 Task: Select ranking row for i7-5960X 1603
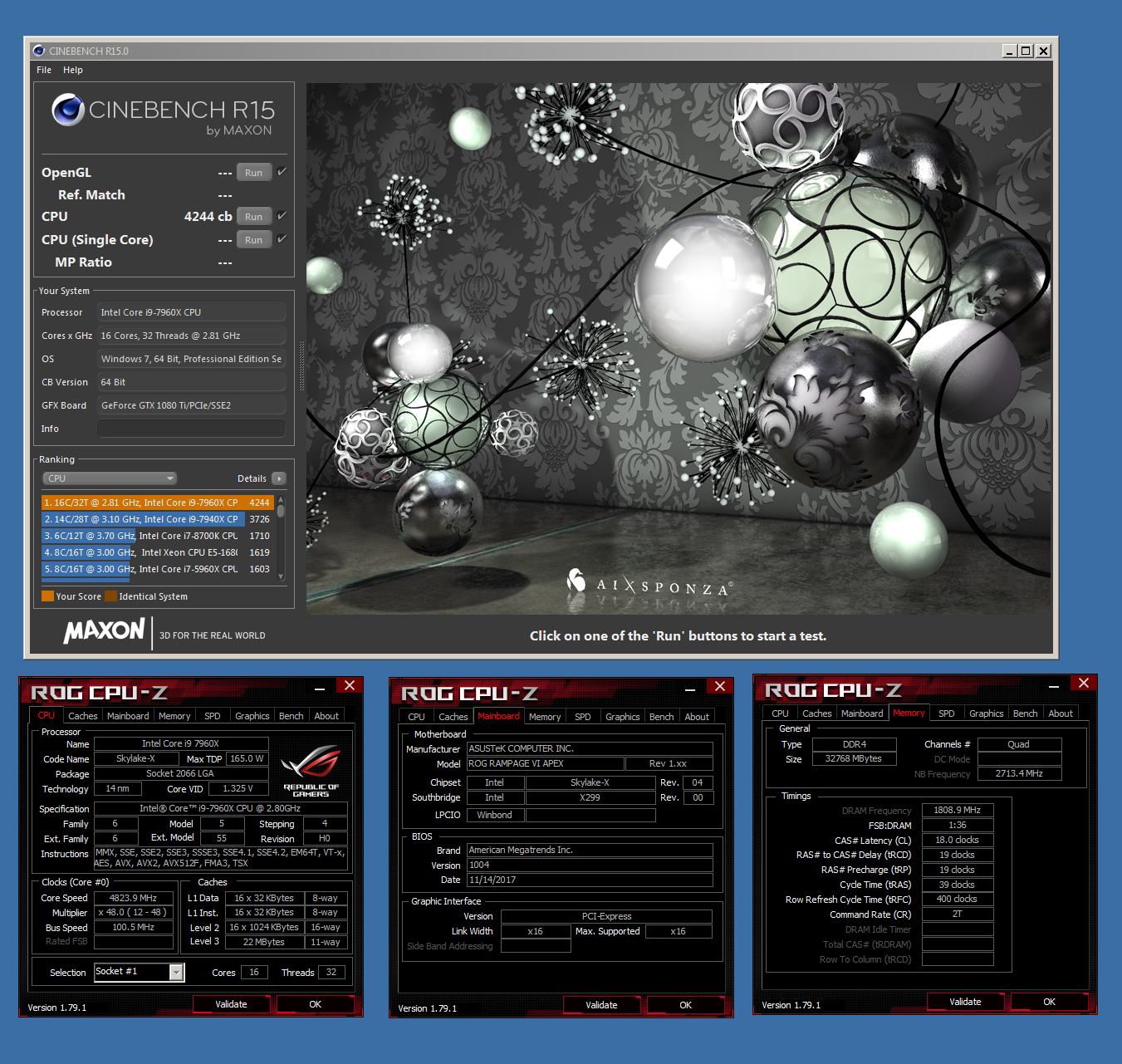[x=157, y=569]
